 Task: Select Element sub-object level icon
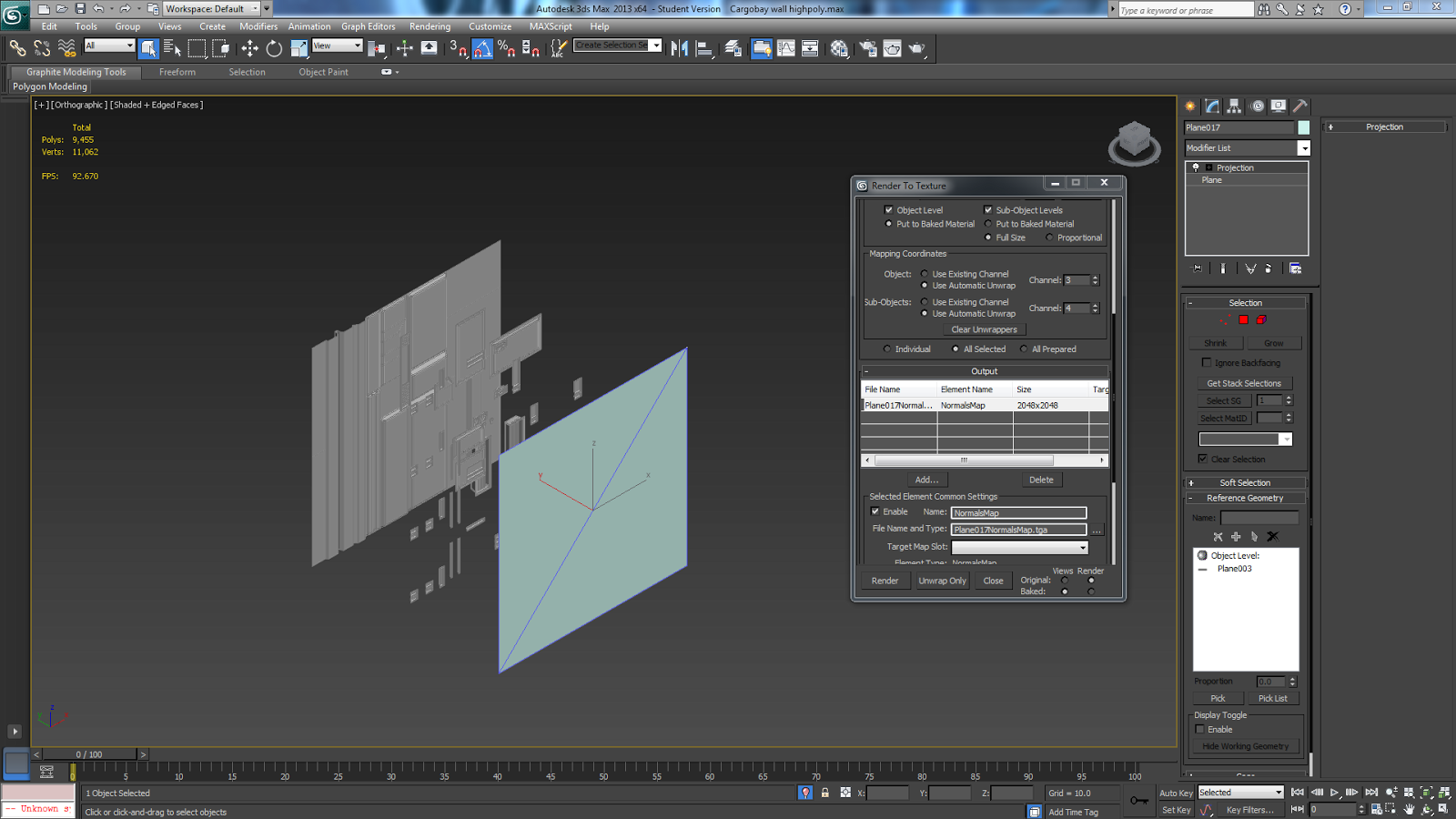(x=1261, y=319)
